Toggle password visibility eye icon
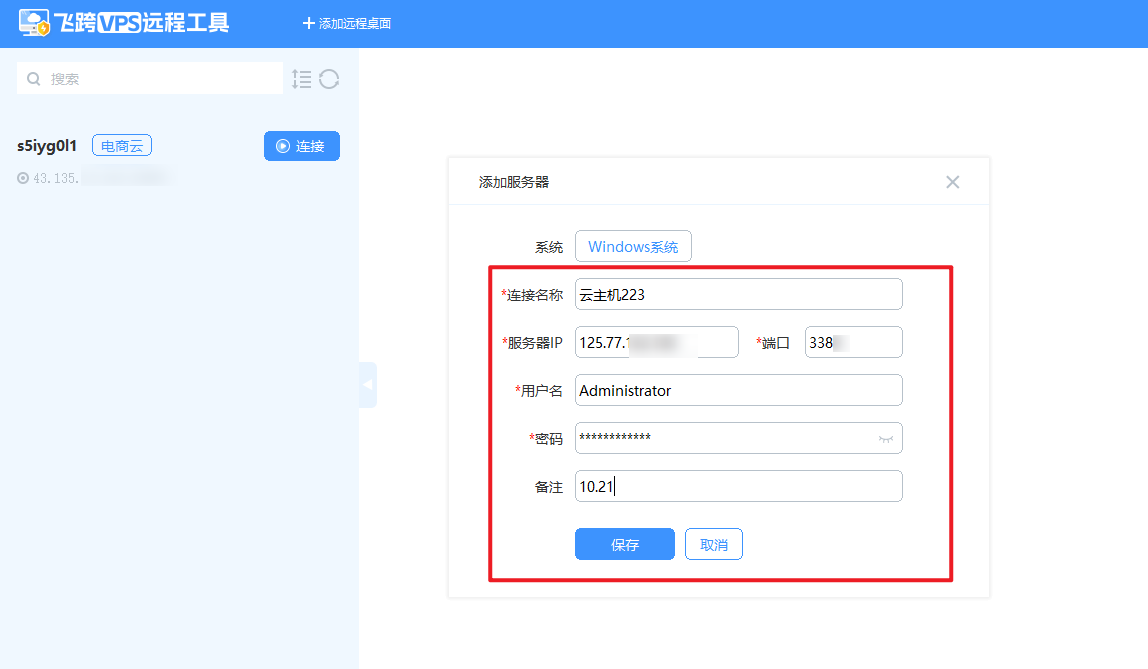 (885, 439)
